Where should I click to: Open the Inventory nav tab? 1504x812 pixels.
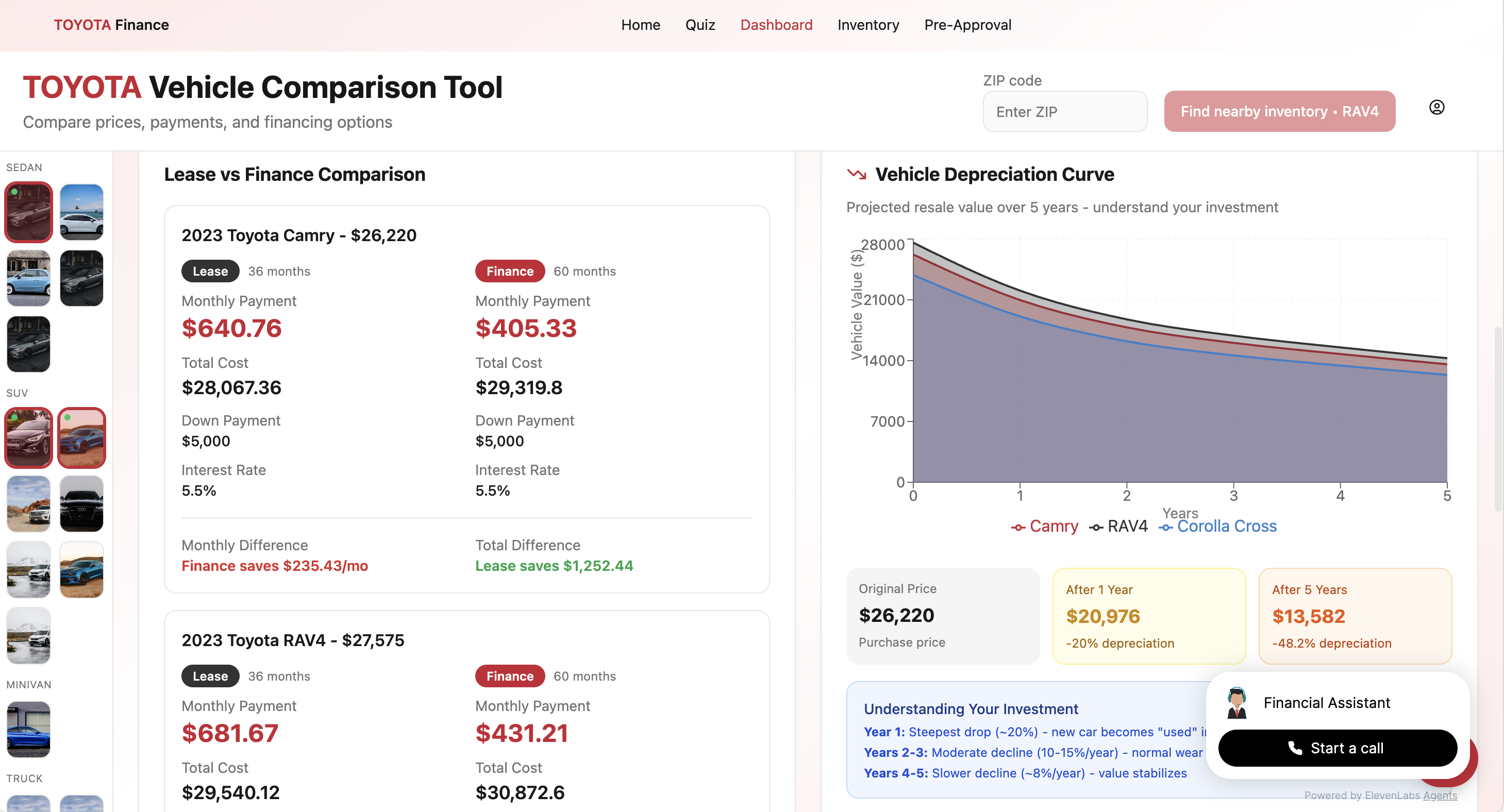pos(867,25)
